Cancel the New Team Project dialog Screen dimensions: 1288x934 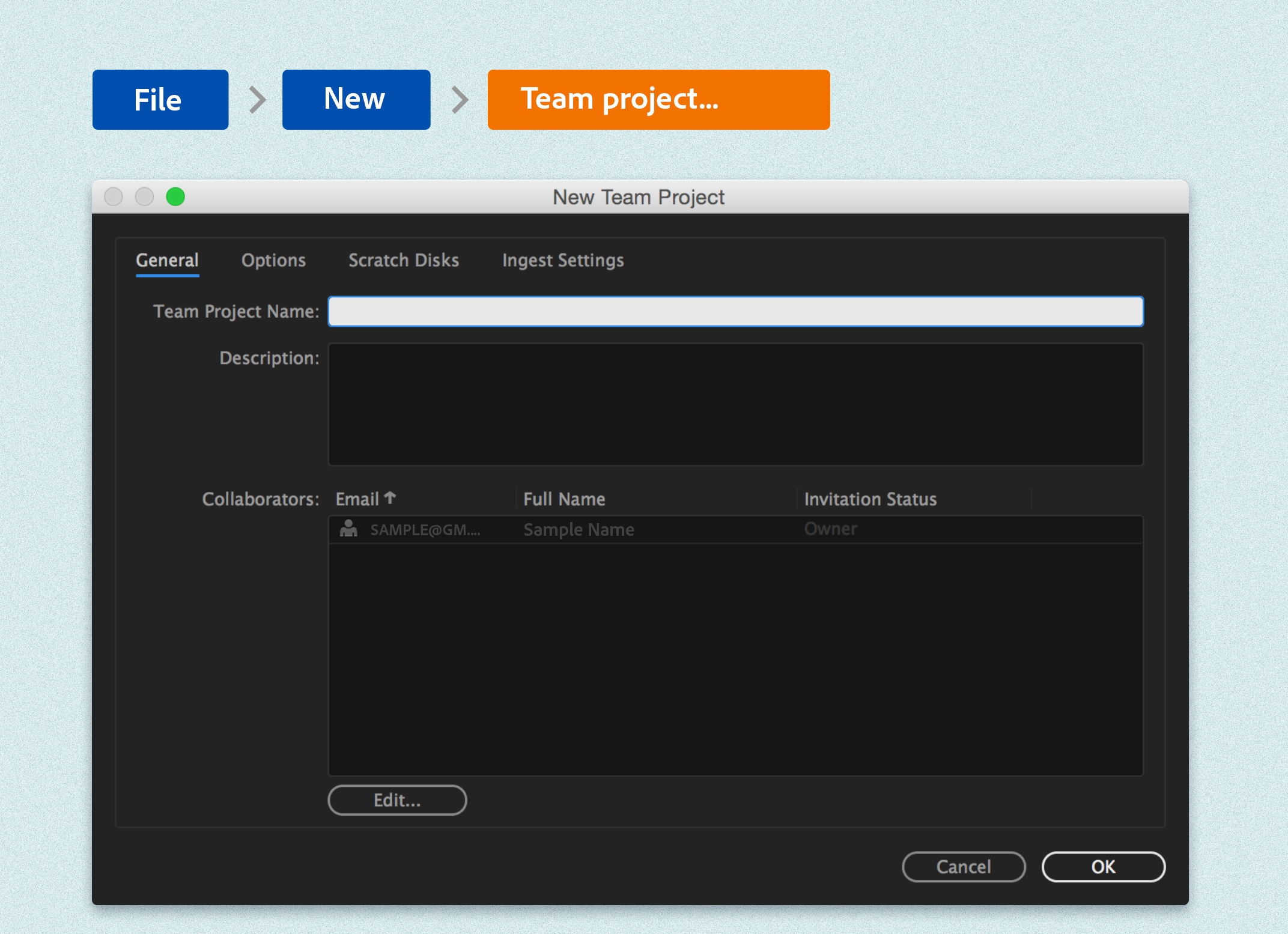point(963,866)
